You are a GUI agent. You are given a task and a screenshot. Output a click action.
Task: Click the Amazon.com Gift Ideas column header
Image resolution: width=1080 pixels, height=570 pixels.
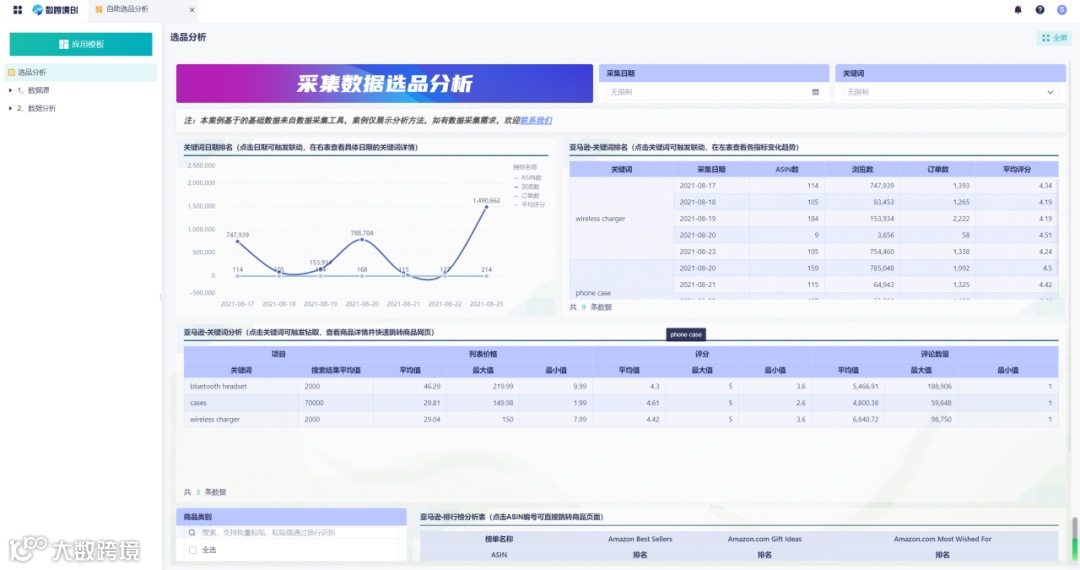point(765,539)
